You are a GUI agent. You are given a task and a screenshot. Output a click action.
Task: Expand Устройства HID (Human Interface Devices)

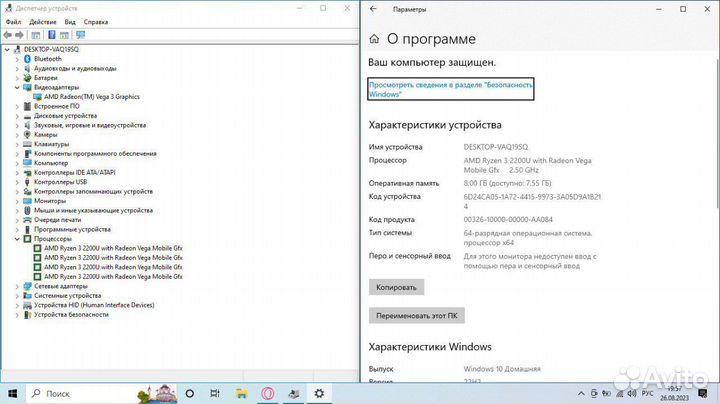click(x=17, y=305)
